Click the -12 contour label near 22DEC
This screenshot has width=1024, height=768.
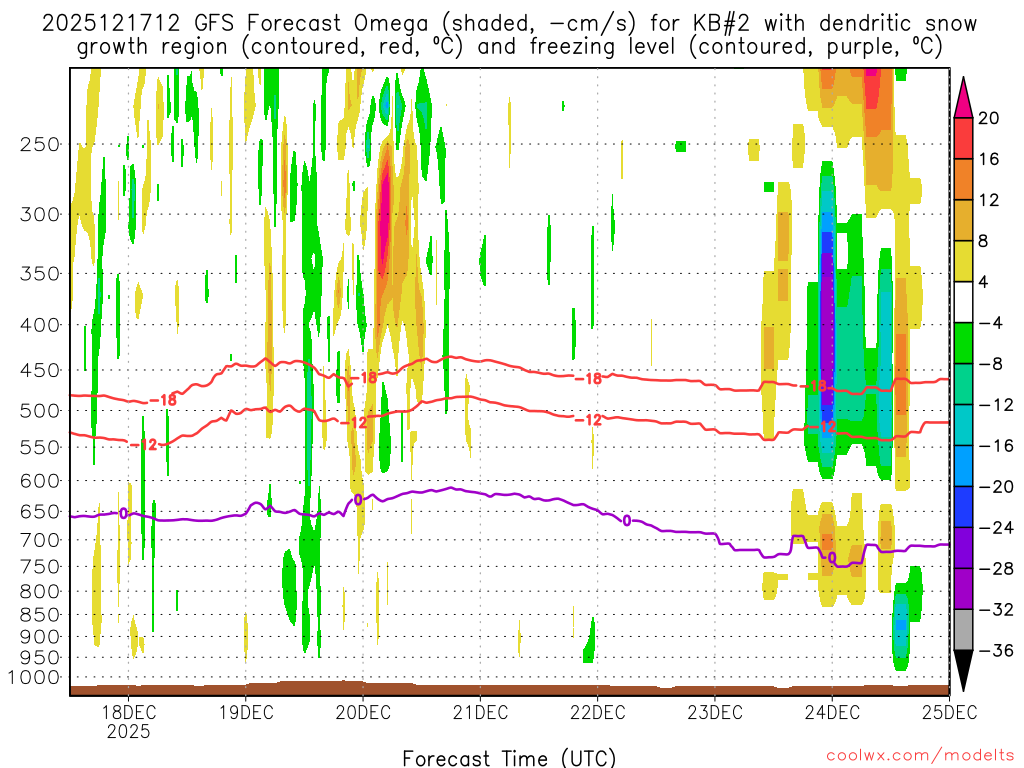[x=588, y=420]
